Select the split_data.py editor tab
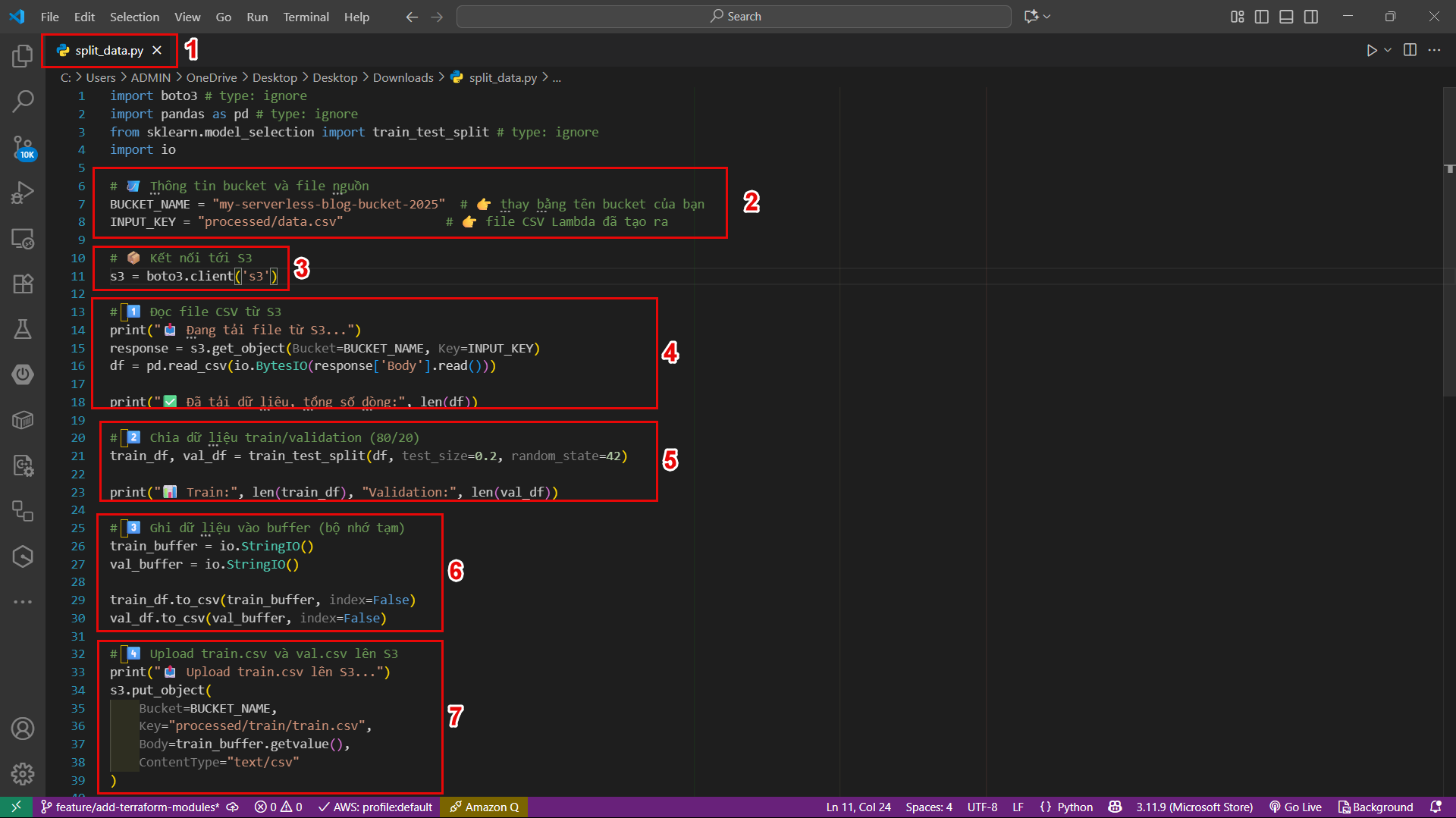Viewport: 1456px width, 818px height. pos(109,50)
